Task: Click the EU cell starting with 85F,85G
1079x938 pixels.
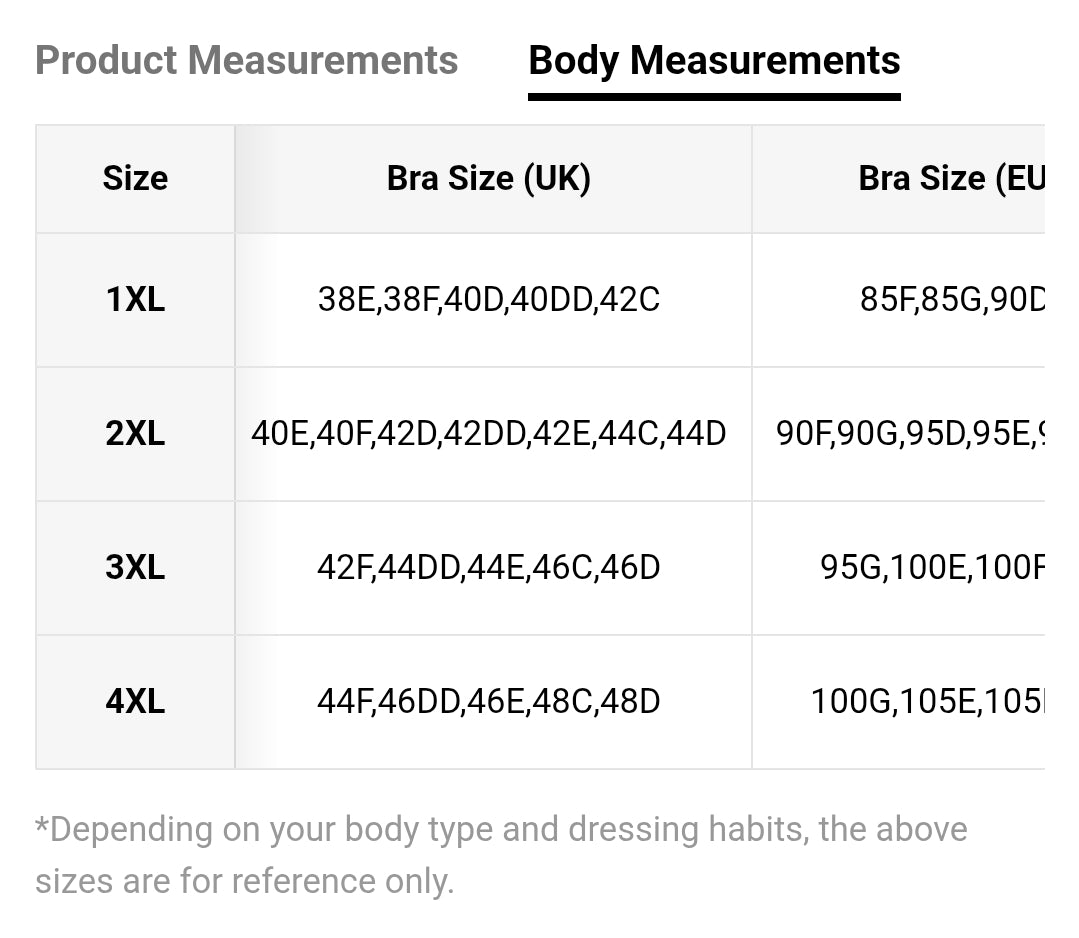Action: point(951,300)
